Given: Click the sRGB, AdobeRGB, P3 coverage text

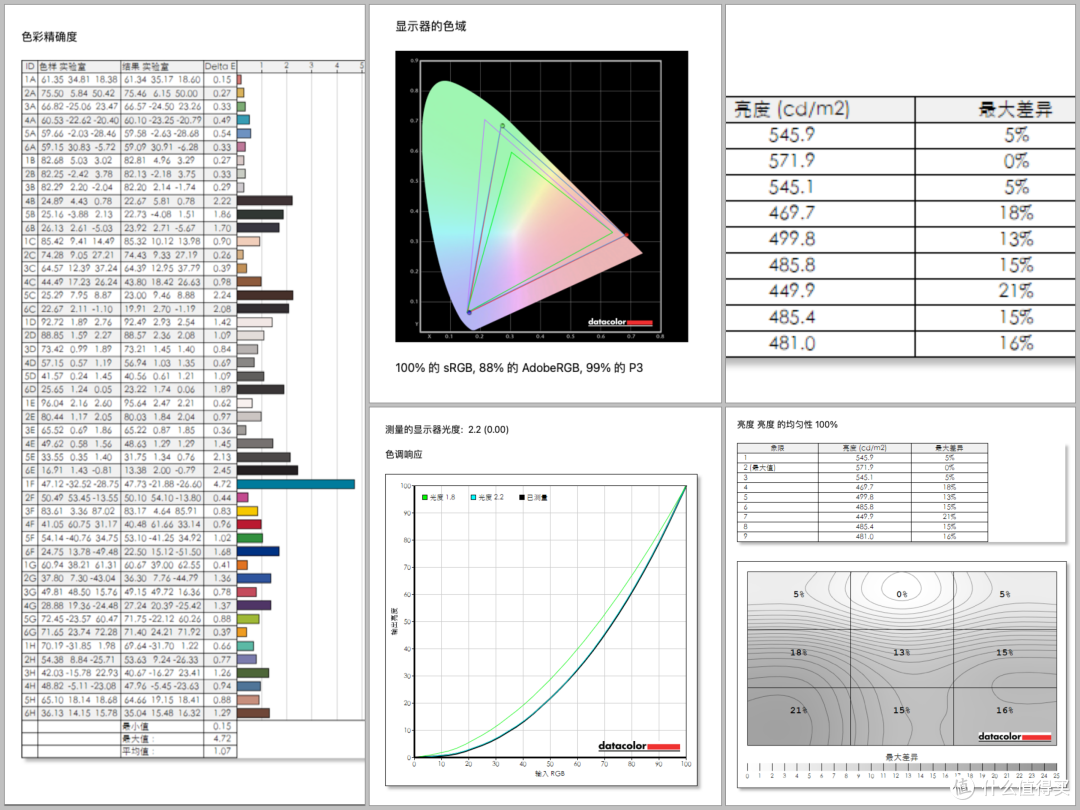Looking at the screenshot, I should pos(519,368).
